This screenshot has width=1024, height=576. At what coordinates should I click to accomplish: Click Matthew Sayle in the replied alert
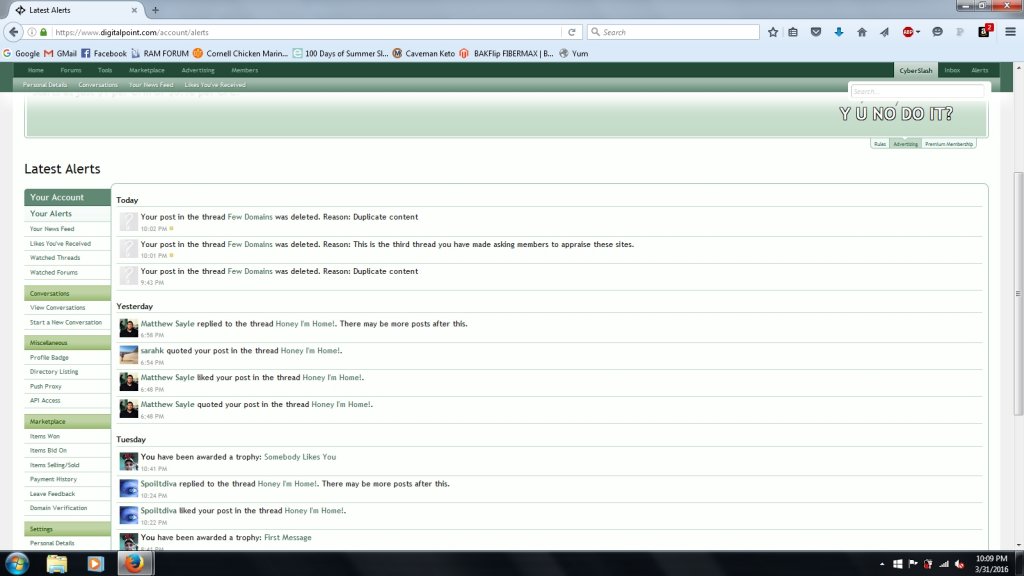pos(167,324)
